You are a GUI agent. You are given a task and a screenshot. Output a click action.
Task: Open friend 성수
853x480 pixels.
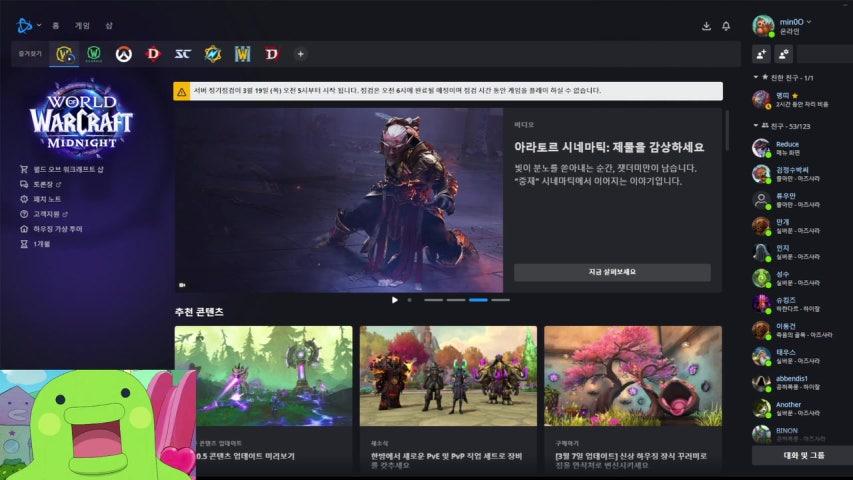click(x=800, y=279)
